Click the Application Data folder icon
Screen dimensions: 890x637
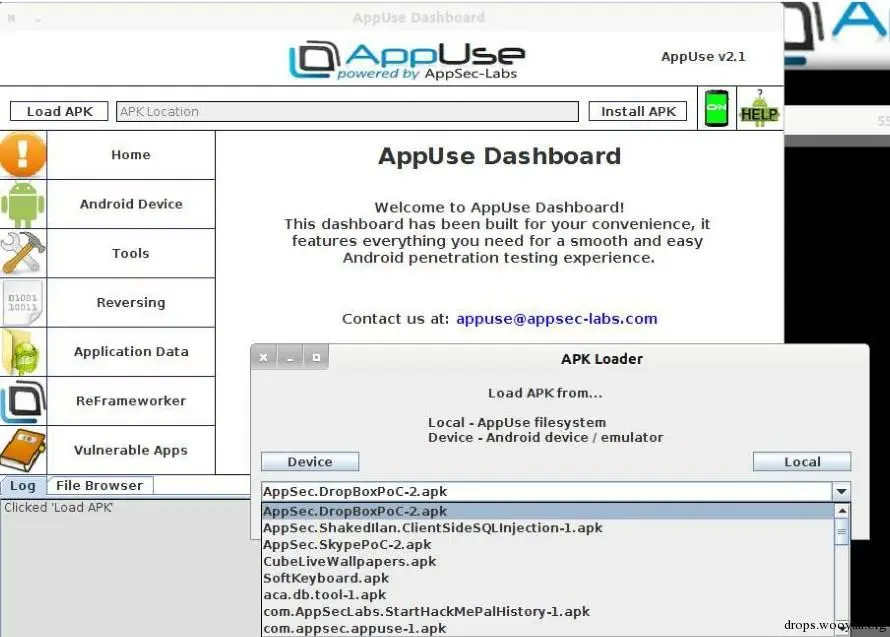pyautogui.click(x=23, y=352)
